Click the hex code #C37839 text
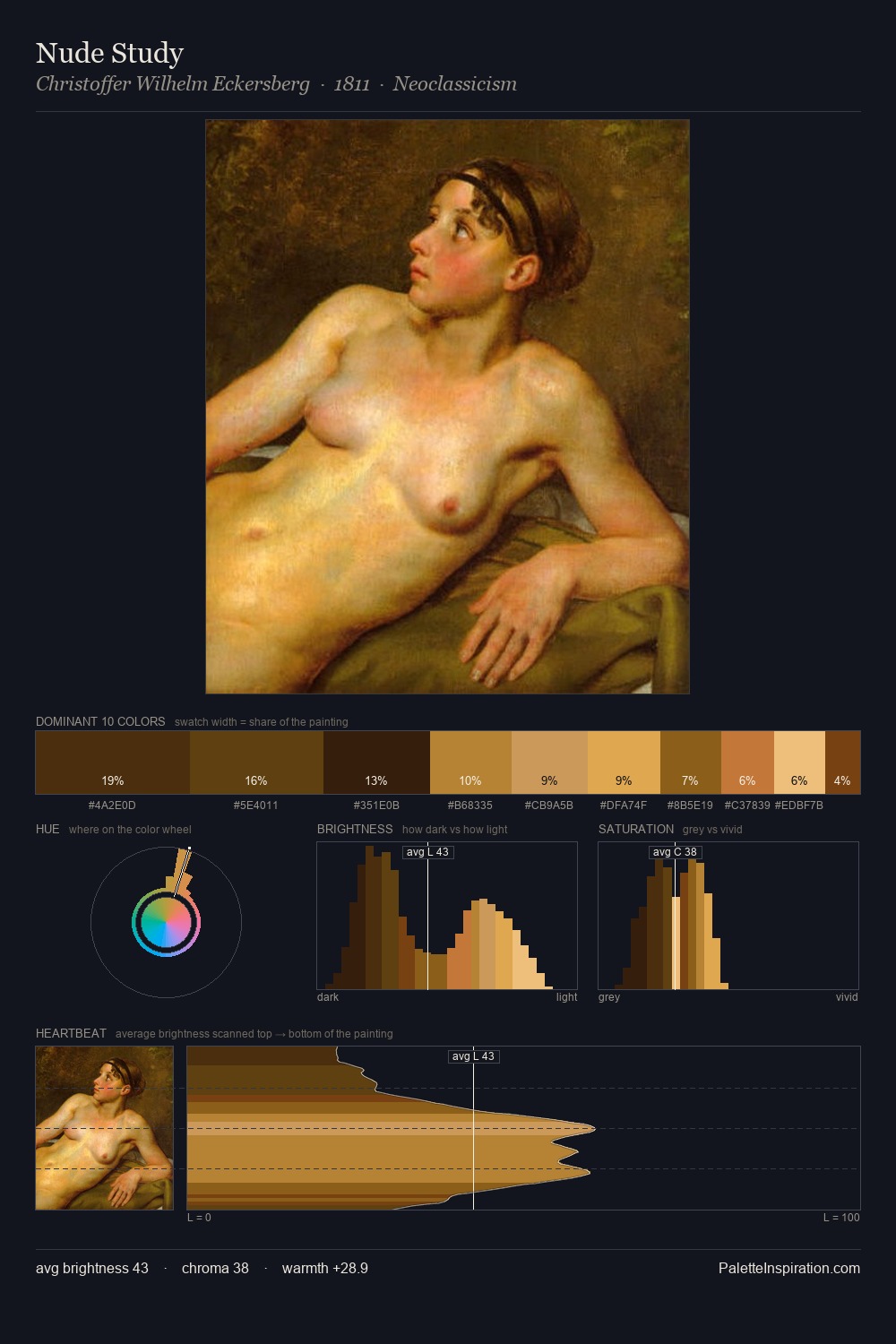This screenshot has width=896, height=1344. point(747,806)
